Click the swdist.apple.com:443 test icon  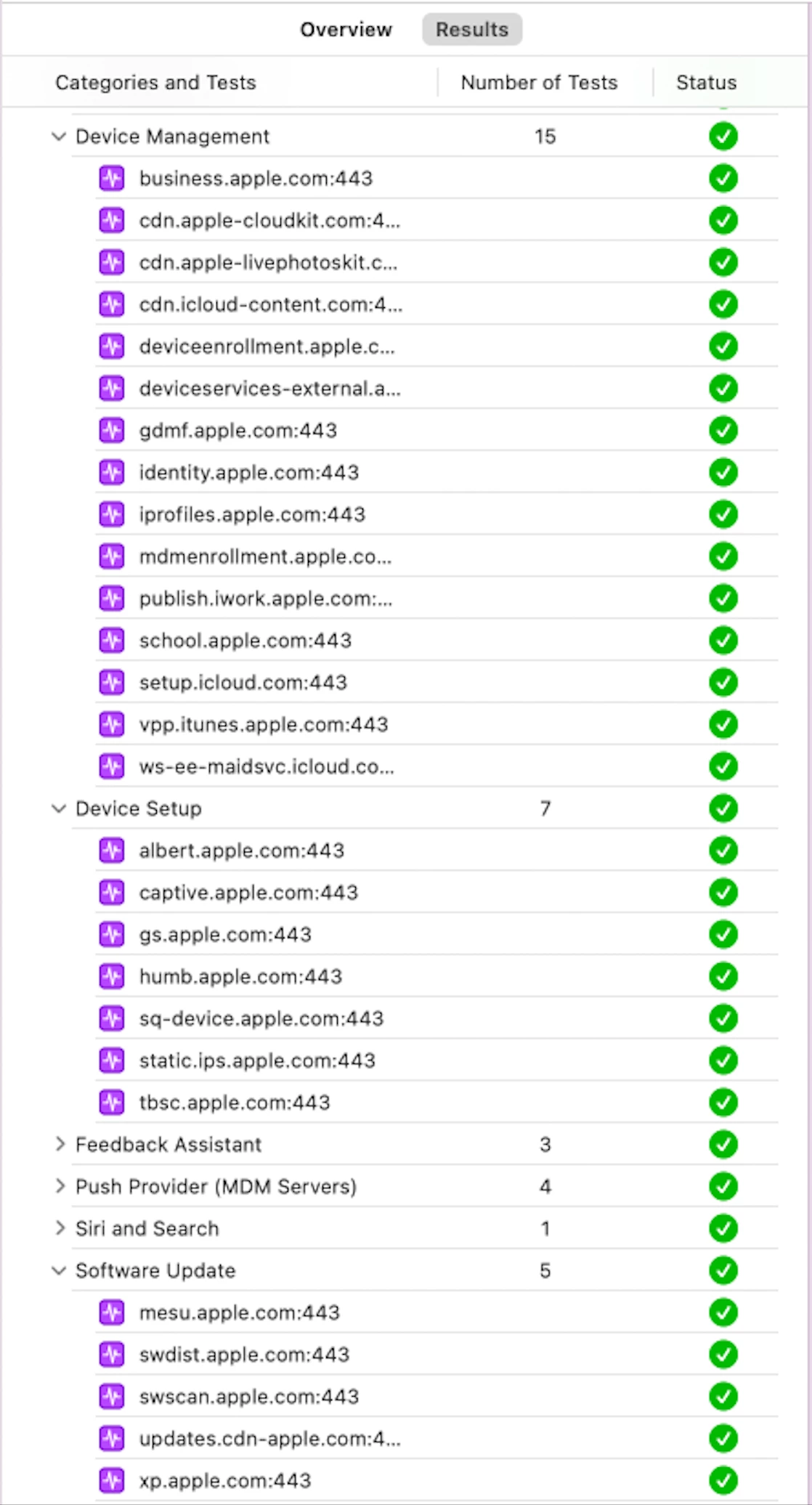coord(112,1355)
